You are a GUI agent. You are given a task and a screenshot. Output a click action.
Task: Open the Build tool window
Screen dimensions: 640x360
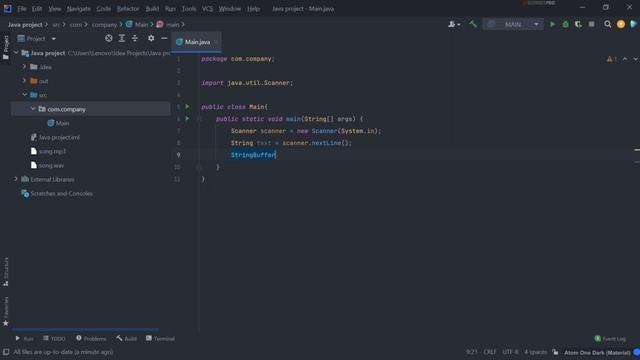[x=127, y=339]
